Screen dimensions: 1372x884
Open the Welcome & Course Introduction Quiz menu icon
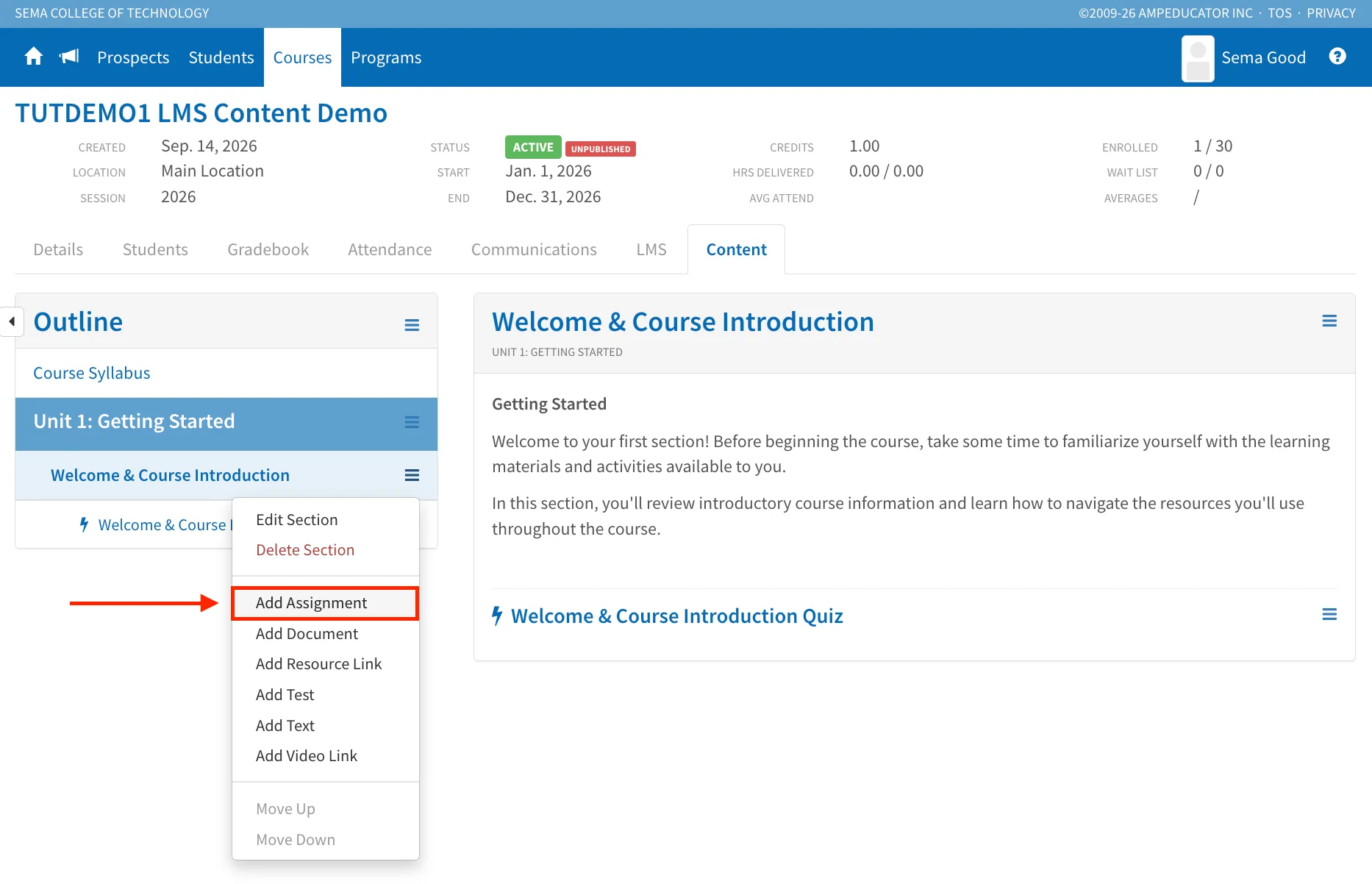(x=1329, y=614)
